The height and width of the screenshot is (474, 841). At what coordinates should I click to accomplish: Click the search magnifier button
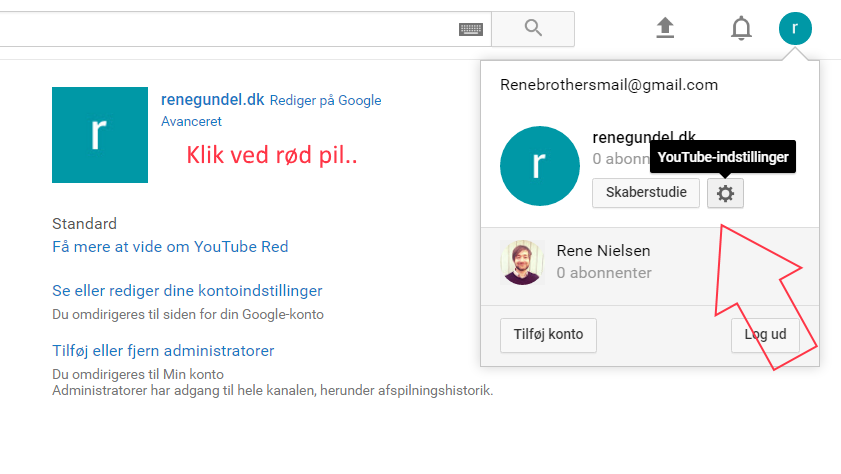point(533,28)
